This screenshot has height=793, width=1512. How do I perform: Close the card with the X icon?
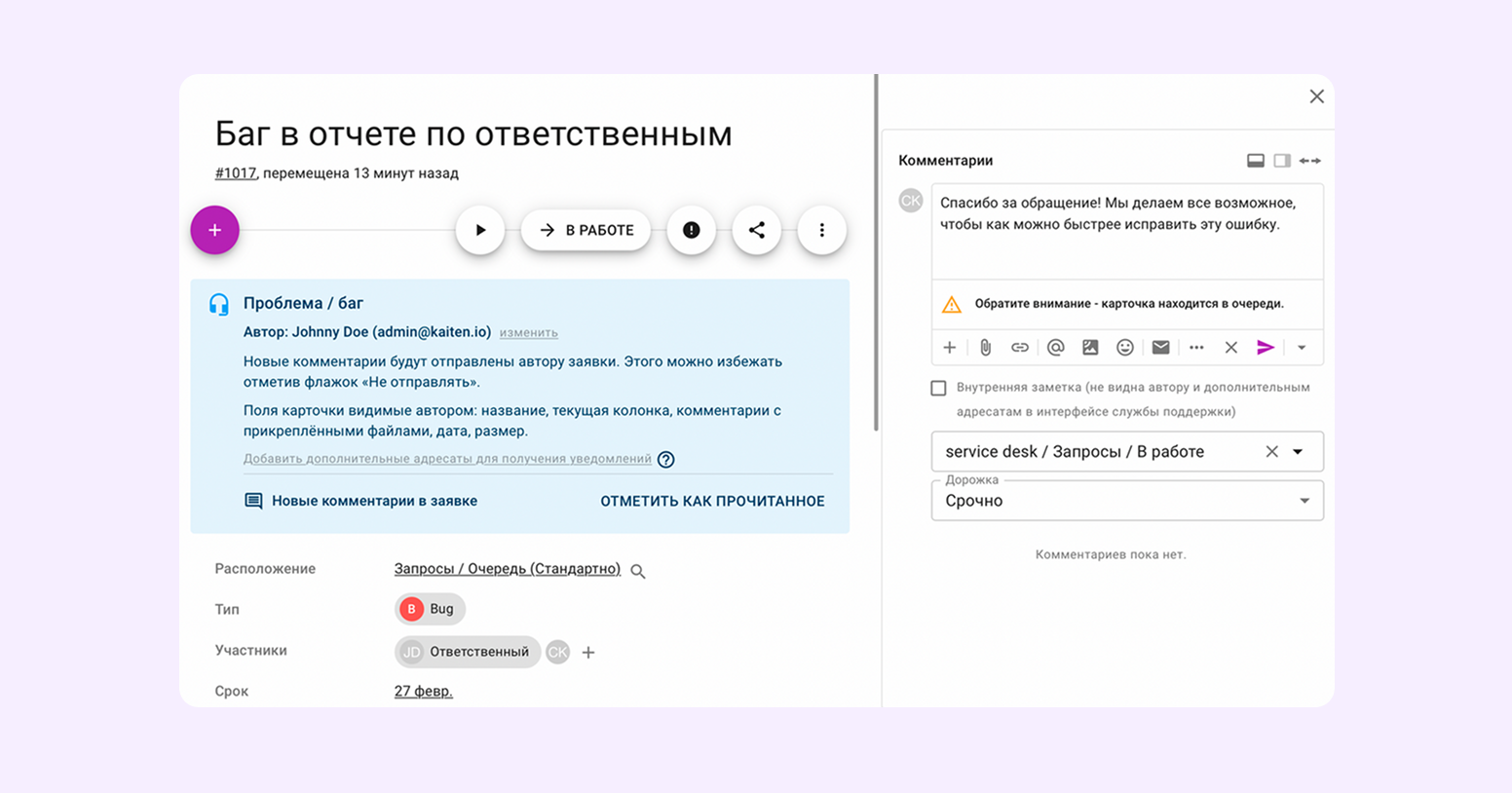click(x=1316, y=96)
